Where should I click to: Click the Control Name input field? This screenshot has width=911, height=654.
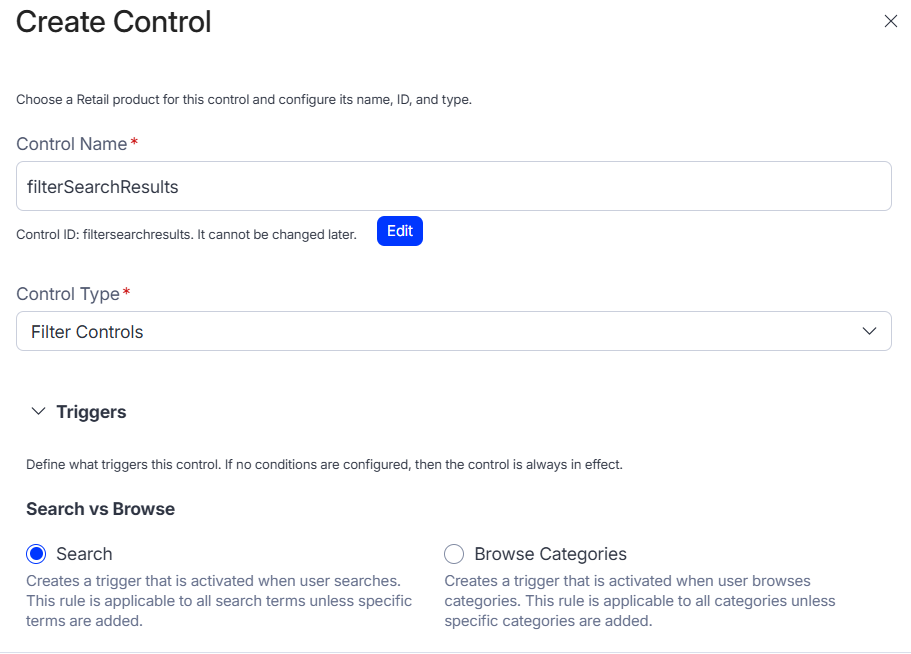click(x=453, y=186)
